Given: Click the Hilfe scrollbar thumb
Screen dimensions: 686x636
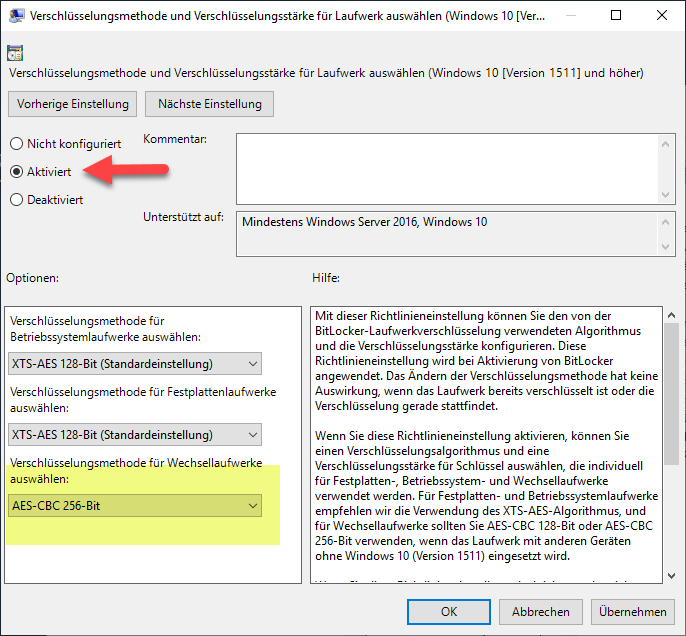Looking at the screenshot, I should pyautogui.click(x=672, y=394).
